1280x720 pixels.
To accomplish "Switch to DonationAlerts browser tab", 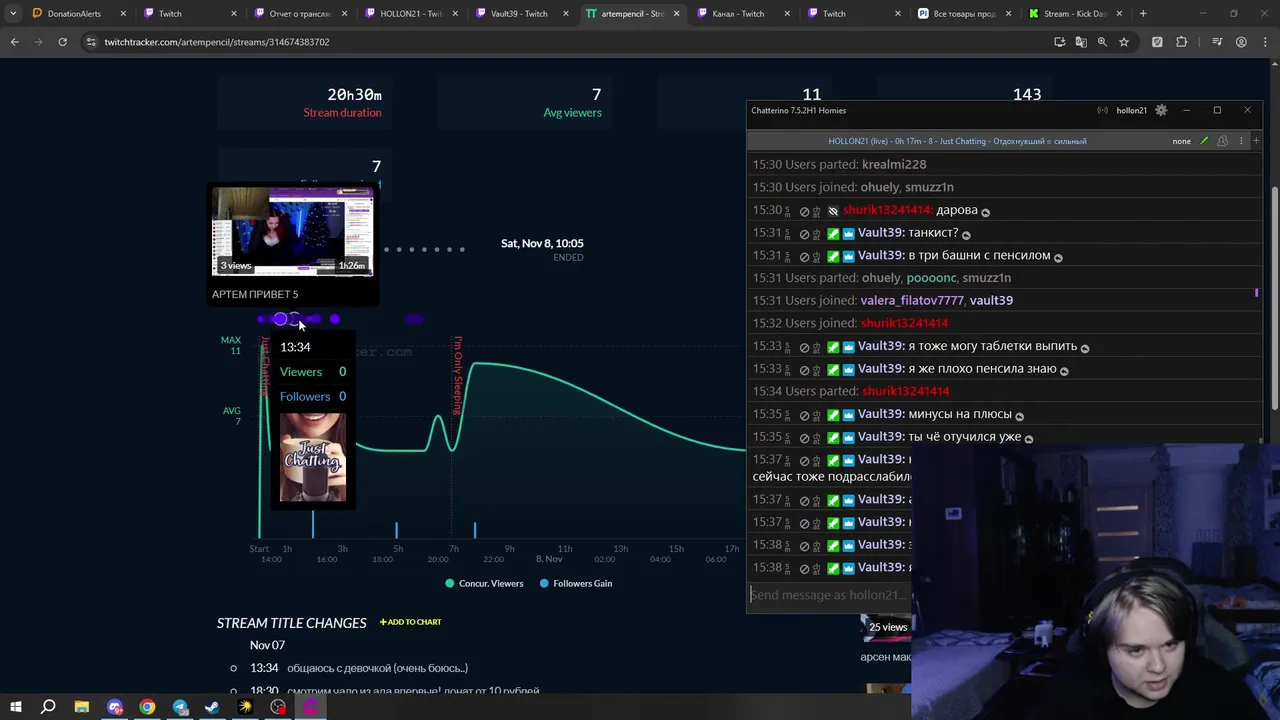I will click(74, 14).
